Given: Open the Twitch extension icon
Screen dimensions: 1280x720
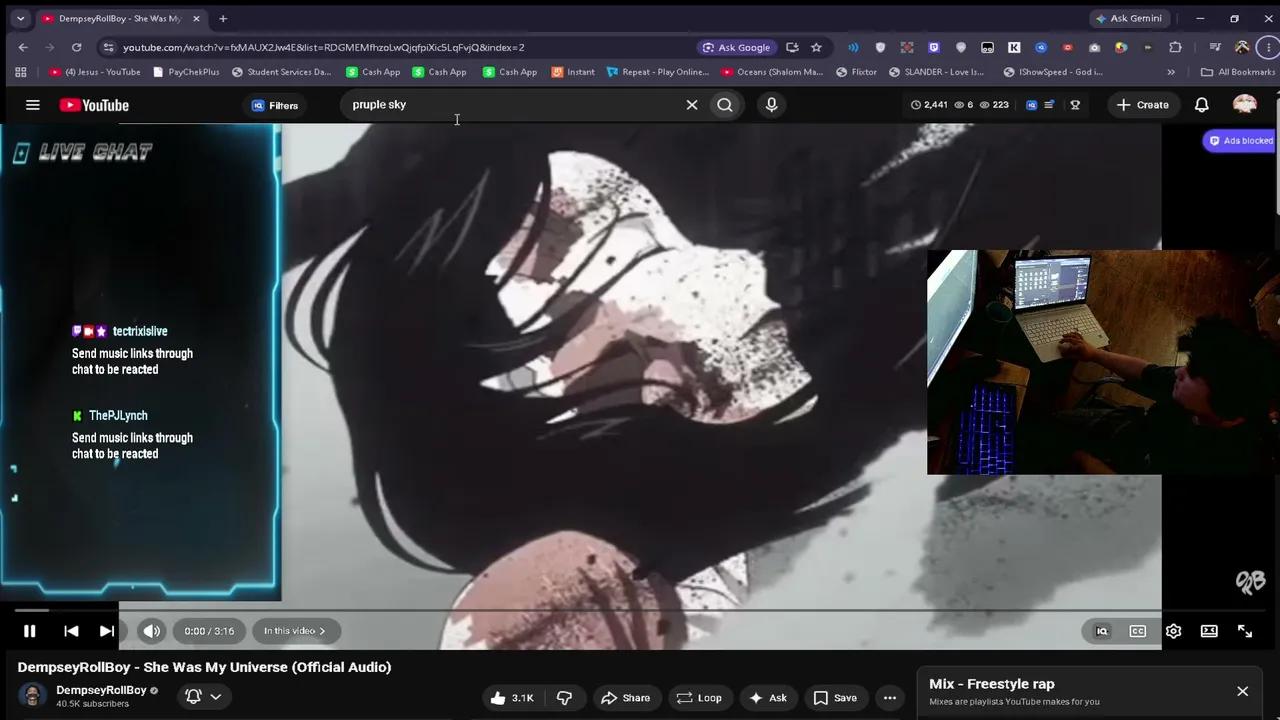Looking at the screenshot, I should click(934, 47).
